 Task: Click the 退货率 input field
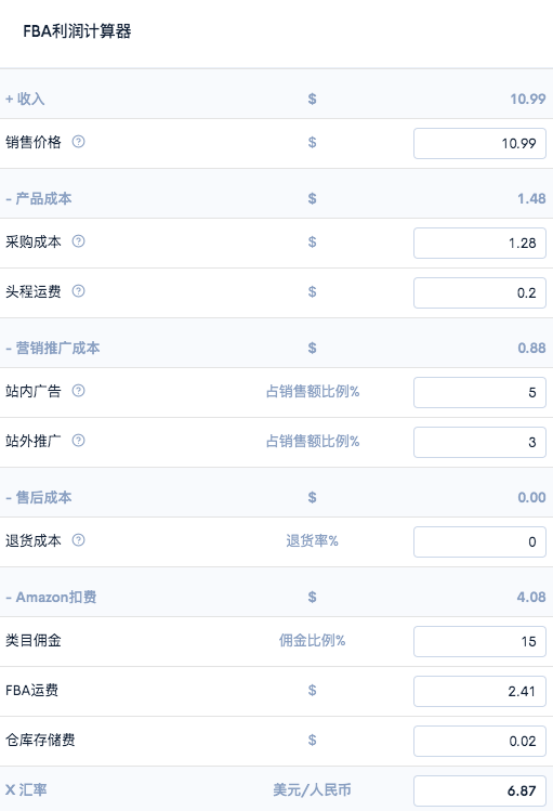[480, 542]
